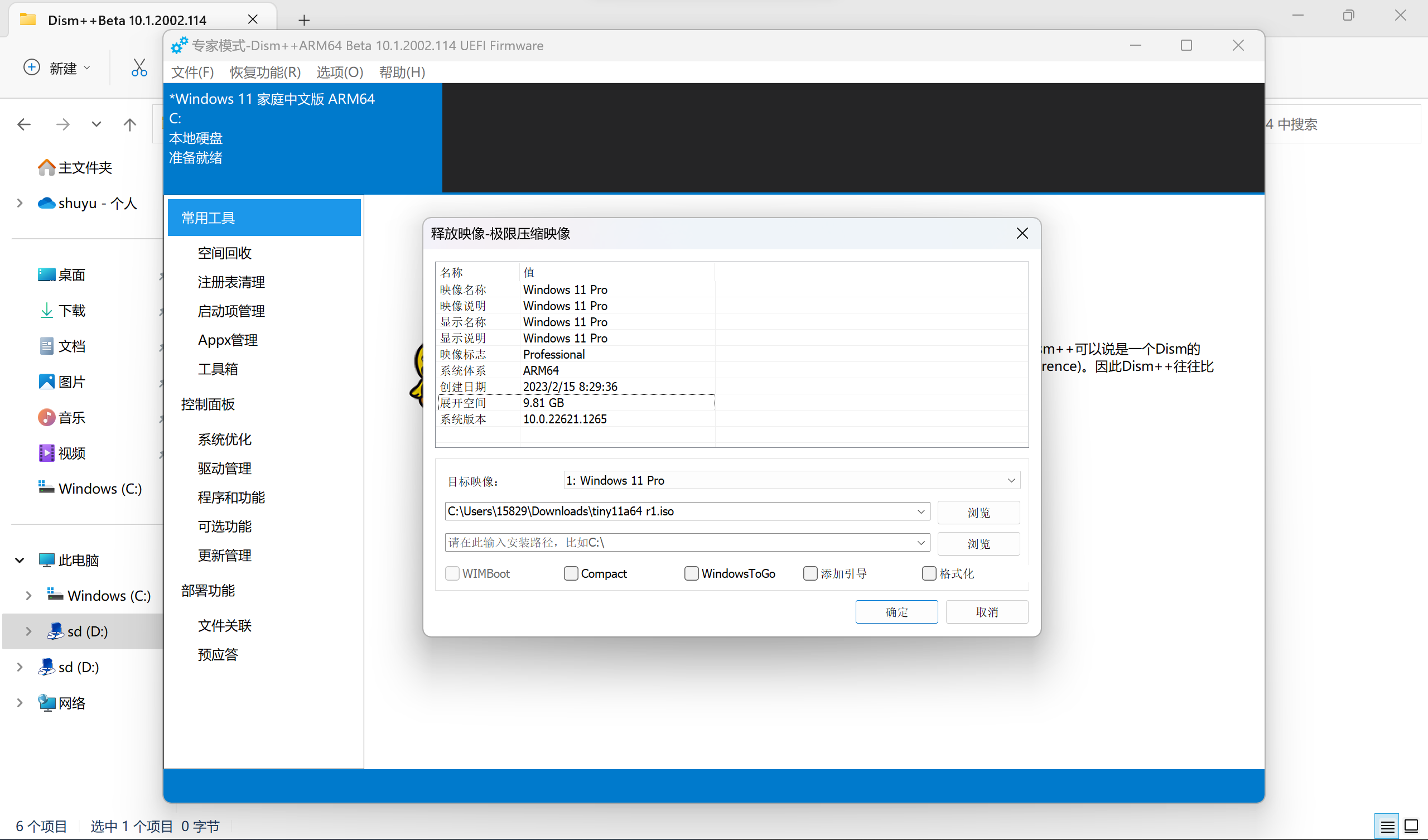The height and width of the screenshot is (840, 1428).
Task: Expand Windows (C:) under 此电脑
Action: click(28, 596)
